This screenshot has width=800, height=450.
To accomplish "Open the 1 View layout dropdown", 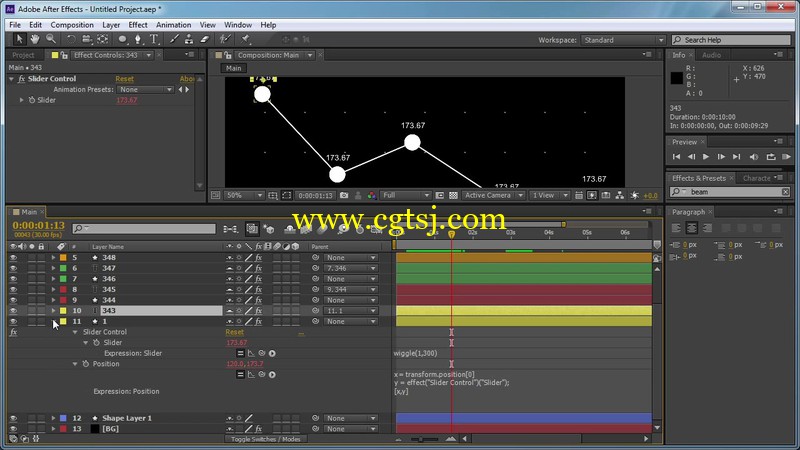I will (x=549, y=195).
